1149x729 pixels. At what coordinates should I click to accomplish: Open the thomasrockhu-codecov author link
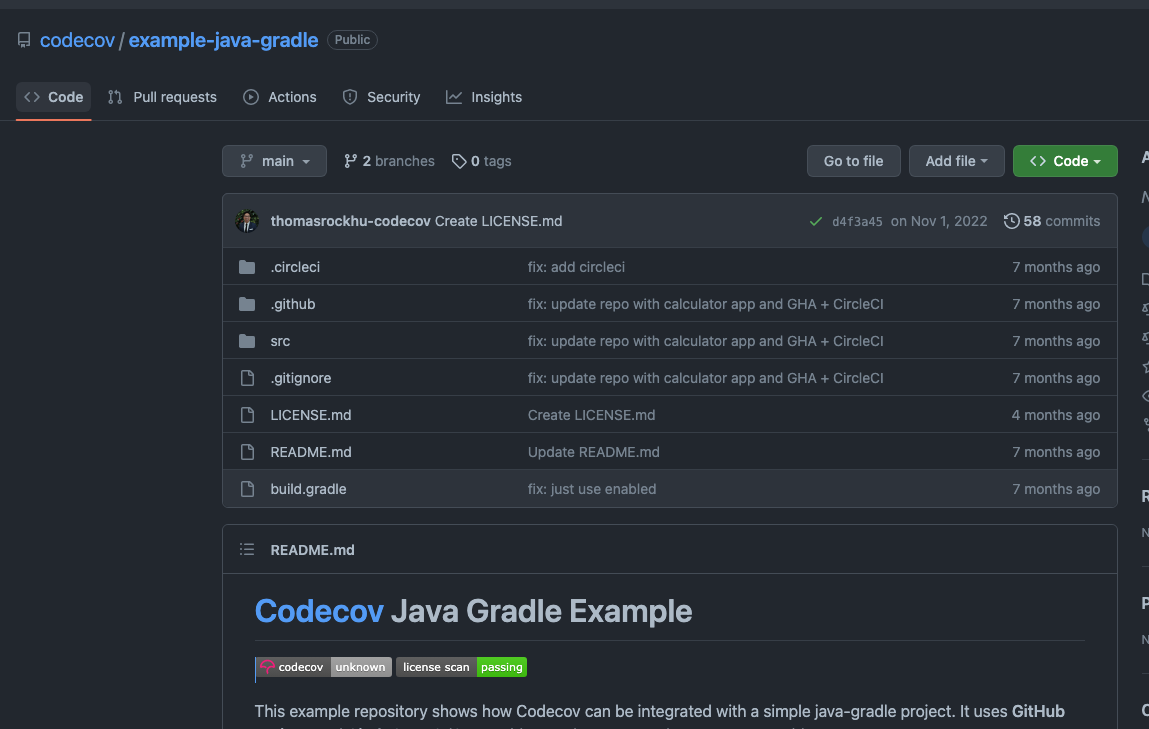pyautogui.click(x=350, y=221)
